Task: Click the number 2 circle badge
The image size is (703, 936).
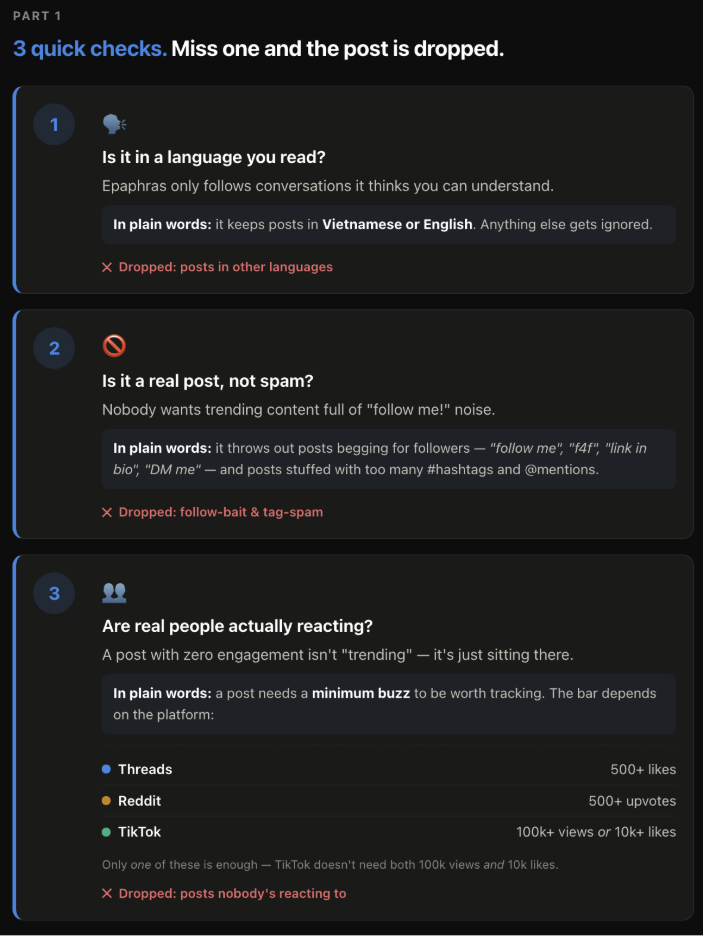Action: click(54, 348)
